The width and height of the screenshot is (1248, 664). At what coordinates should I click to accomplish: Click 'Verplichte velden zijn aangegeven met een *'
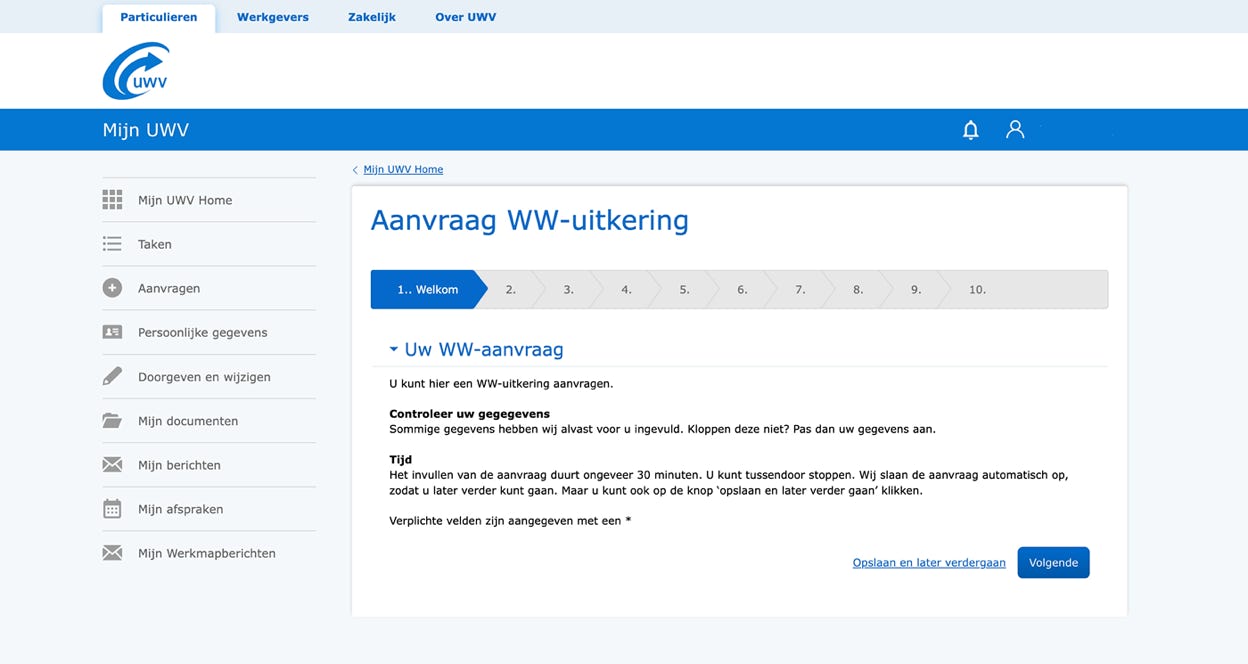tap(510, 521)
